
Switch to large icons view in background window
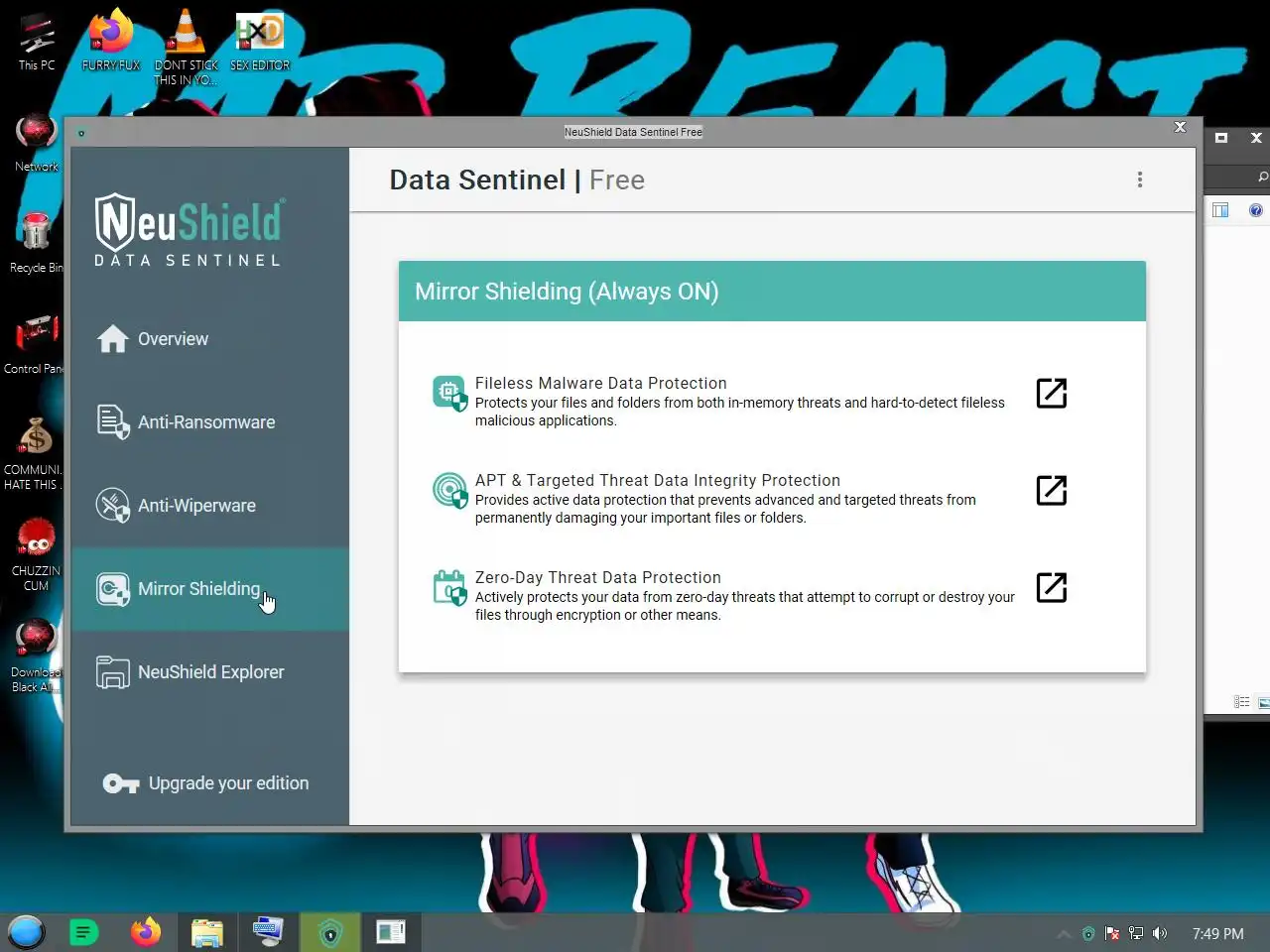click(x=1264, y=702)
